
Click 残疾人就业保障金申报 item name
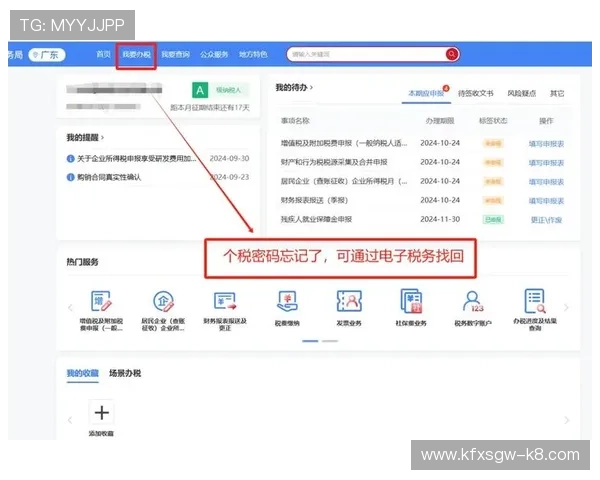[x=316, y=219]
